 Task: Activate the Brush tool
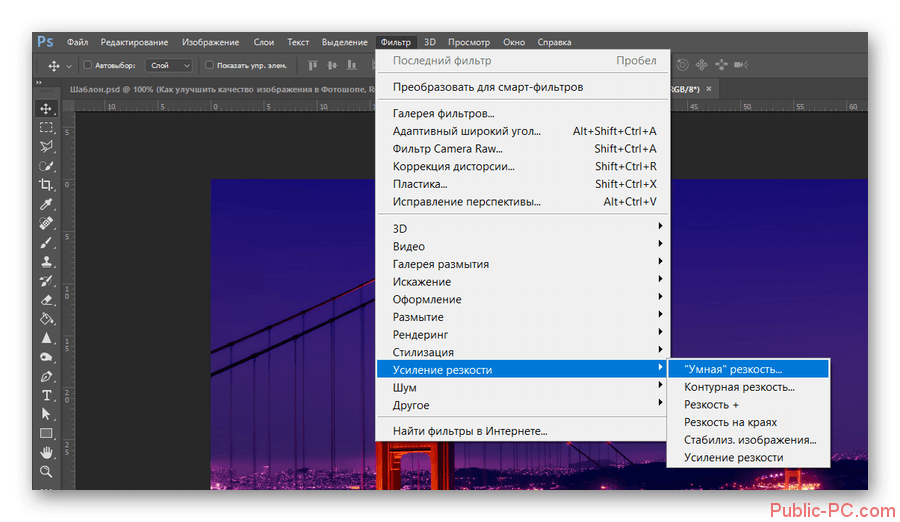(46, 242)
